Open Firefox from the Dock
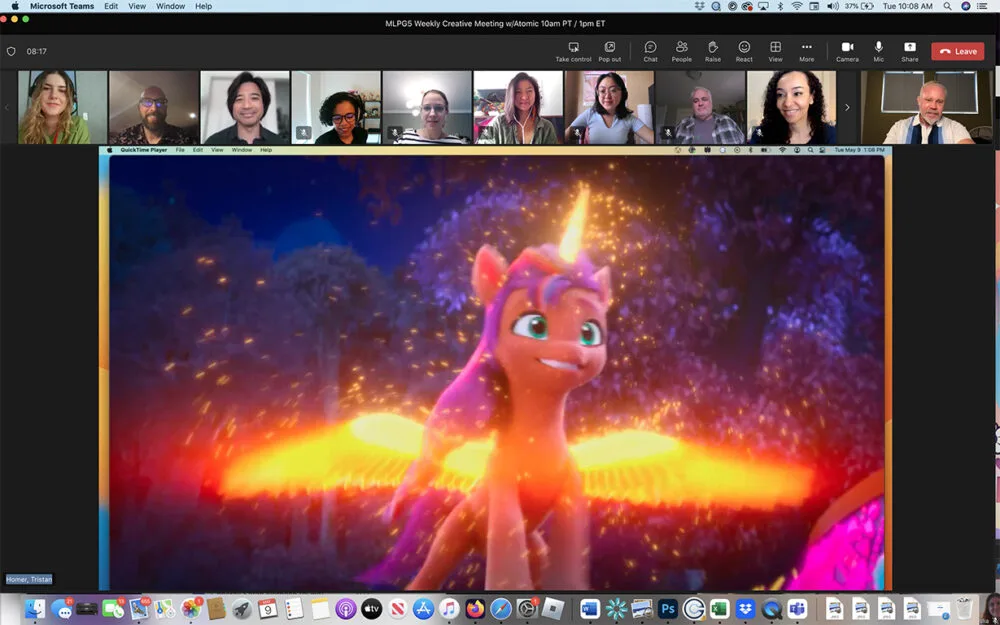 [x=475, y=609]
